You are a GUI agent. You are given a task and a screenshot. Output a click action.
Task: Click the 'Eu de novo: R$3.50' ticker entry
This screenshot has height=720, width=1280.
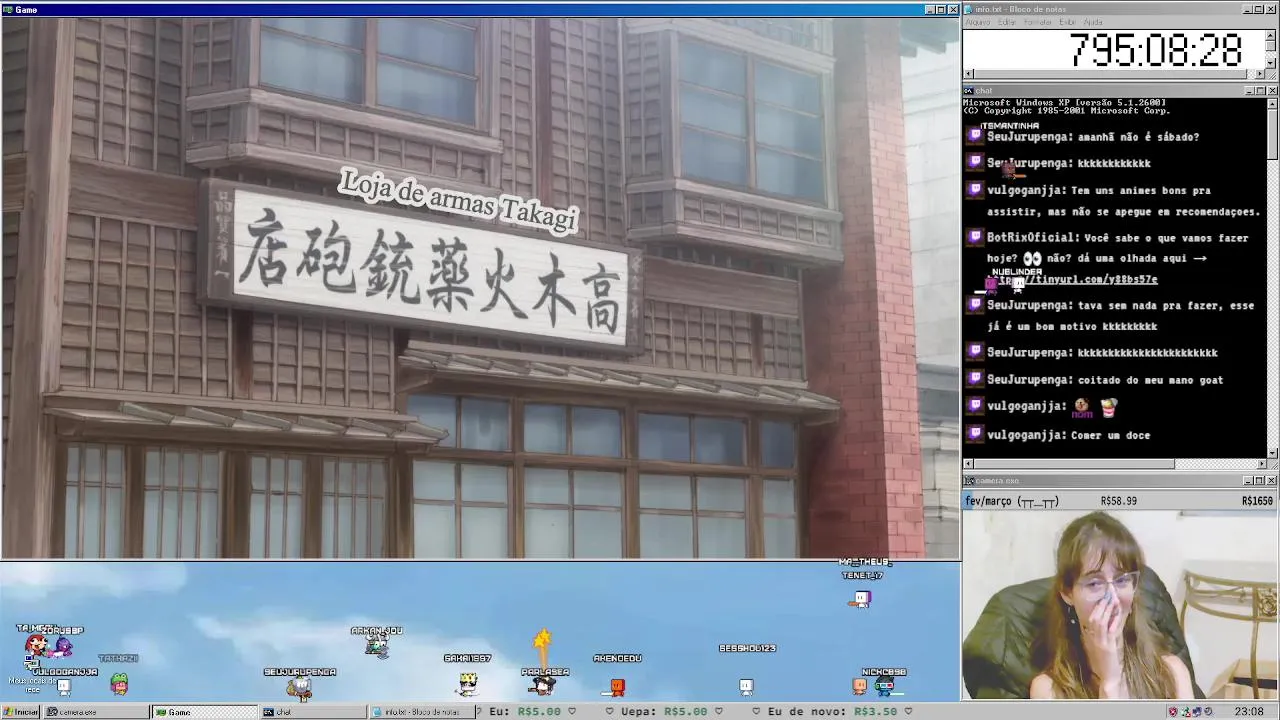coord(832,712)
